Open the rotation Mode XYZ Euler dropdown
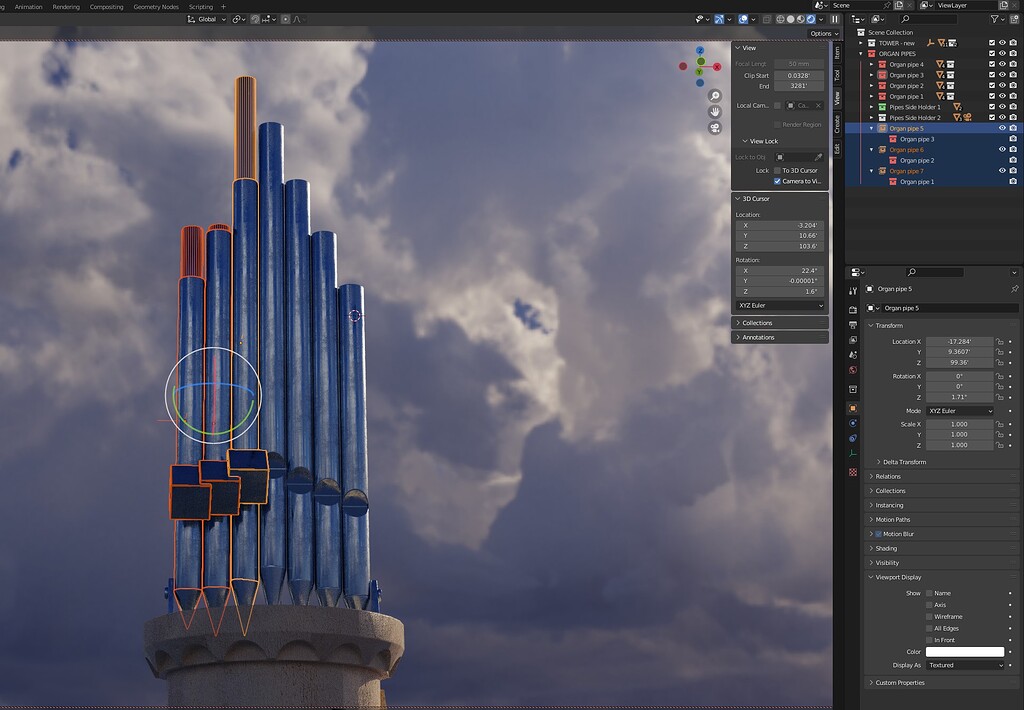The width and height of the screenshot is (1024, 710). tap(959, 411)
